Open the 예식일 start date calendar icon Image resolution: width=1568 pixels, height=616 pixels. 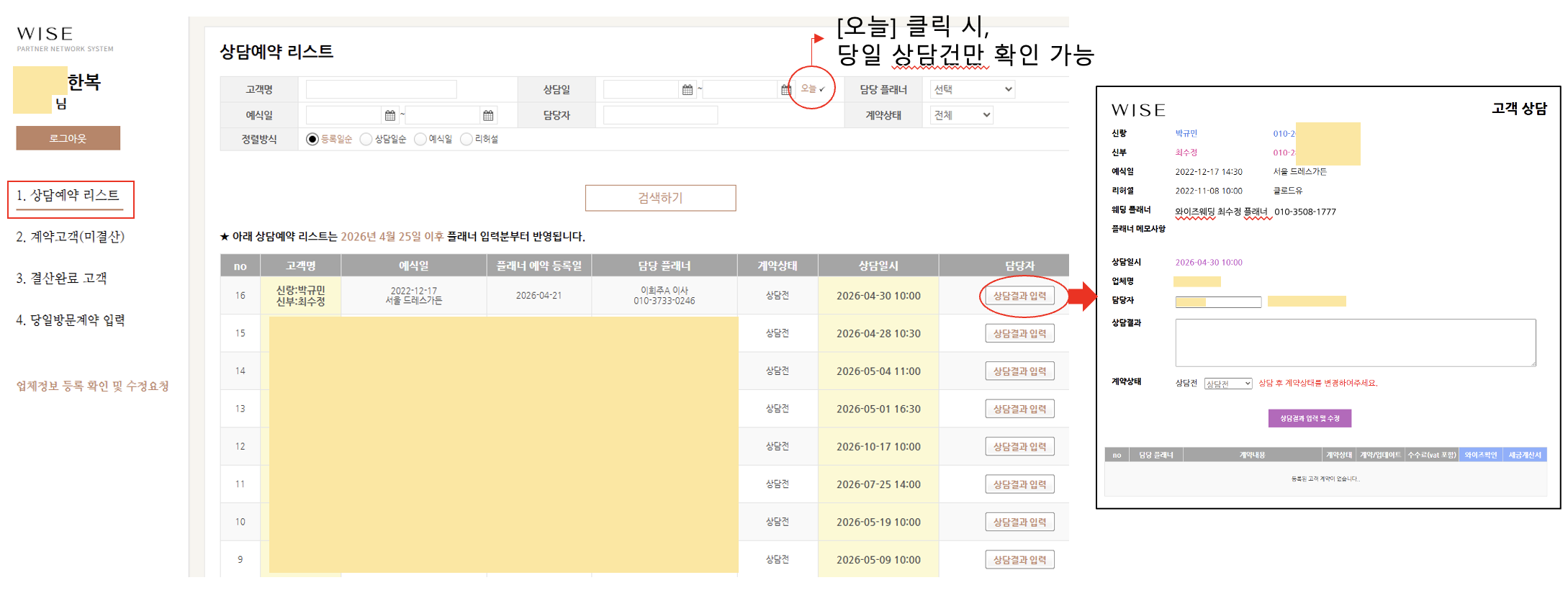click(390, 116)
